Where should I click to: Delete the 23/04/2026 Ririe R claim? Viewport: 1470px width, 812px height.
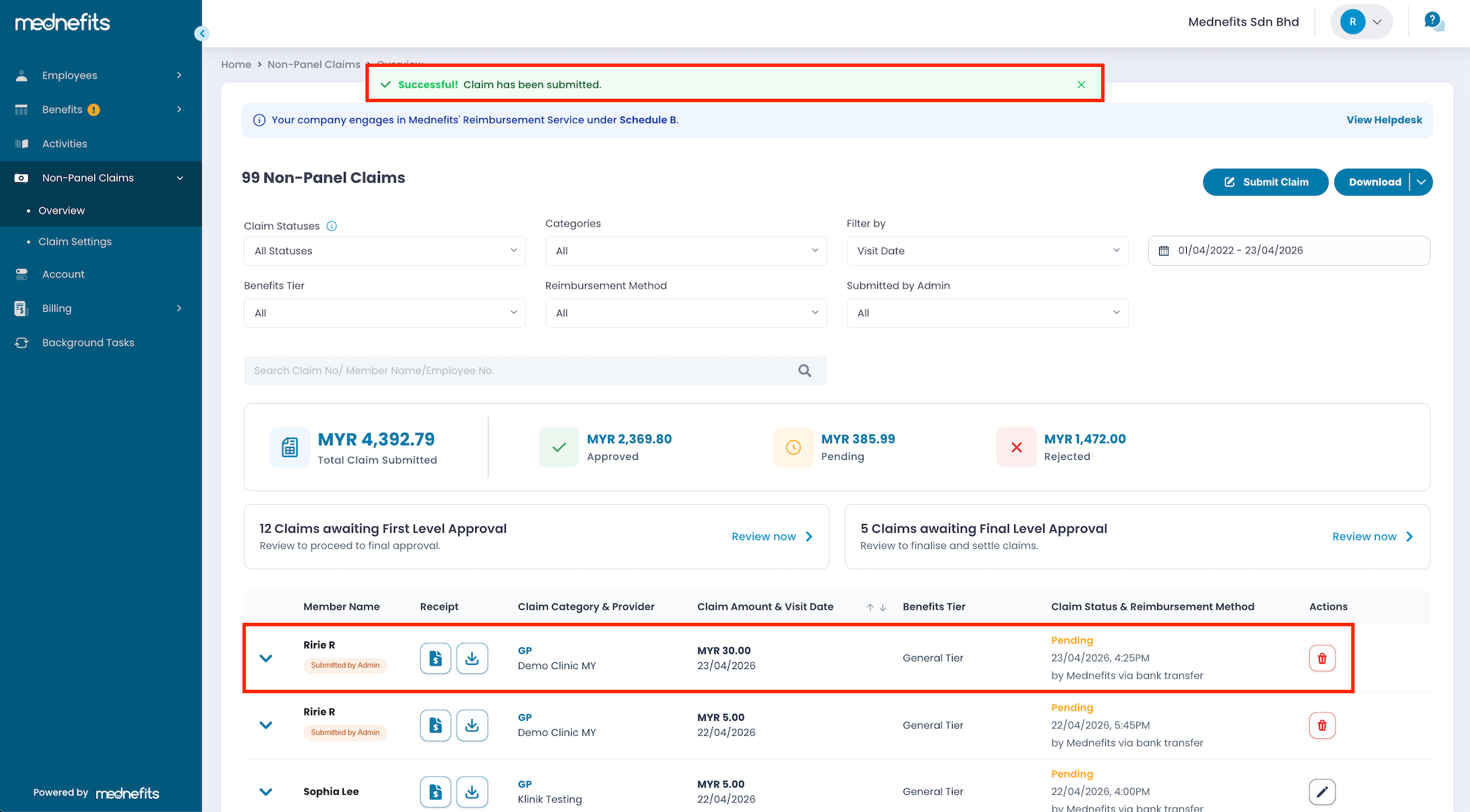(x=1321, y=658)
